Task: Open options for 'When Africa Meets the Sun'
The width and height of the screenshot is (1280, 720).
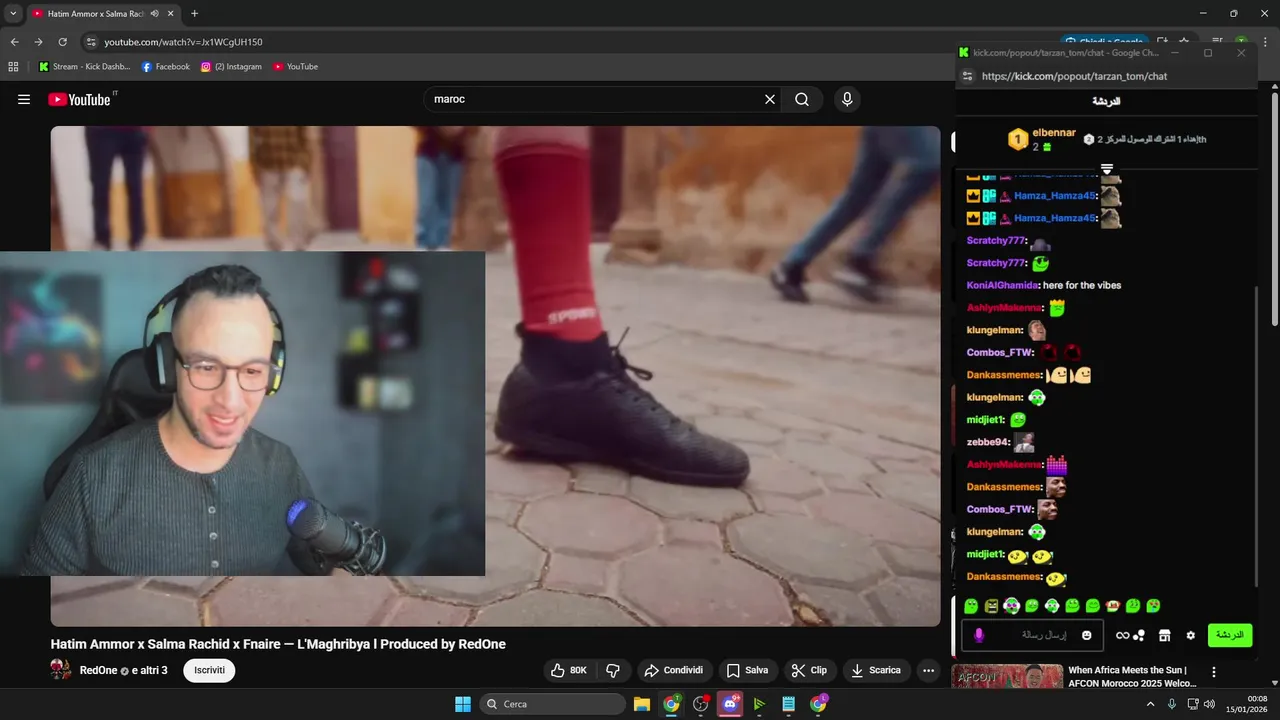Action: (1213, 672)
